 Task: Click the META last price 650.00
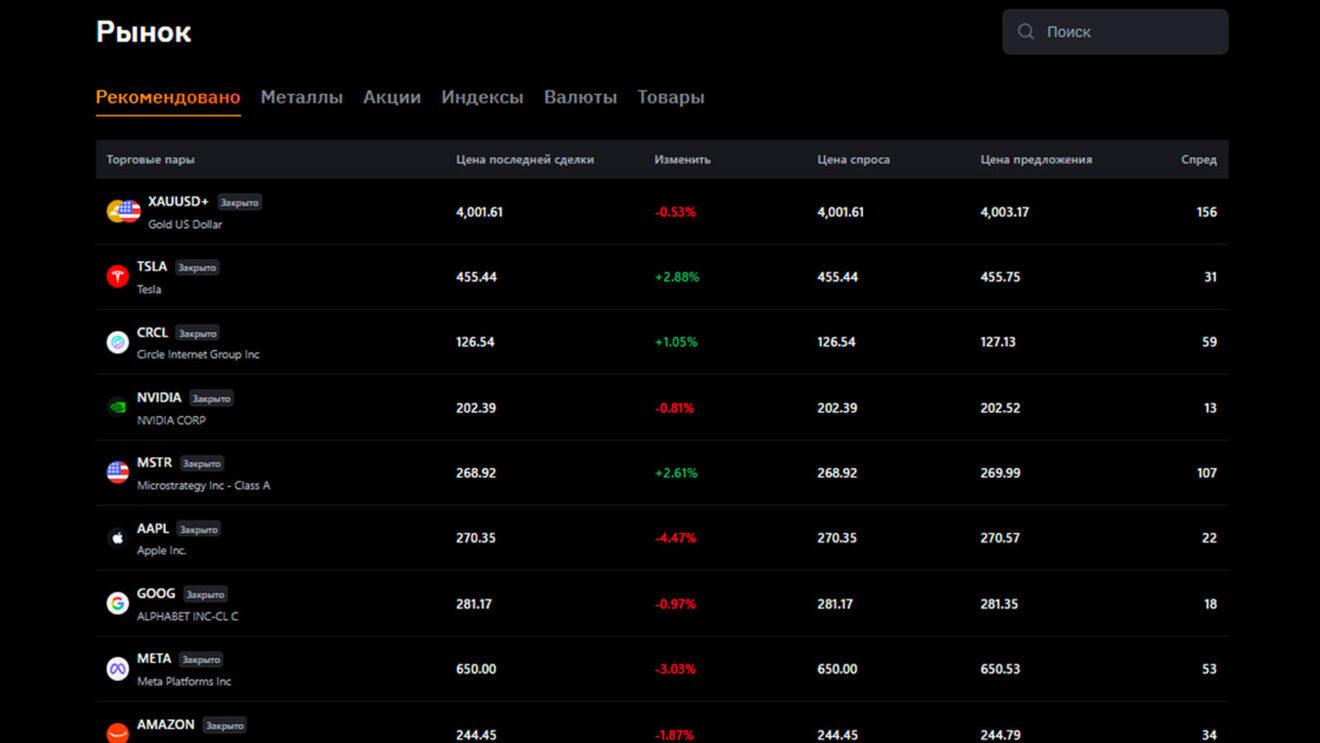click(476, 669)
